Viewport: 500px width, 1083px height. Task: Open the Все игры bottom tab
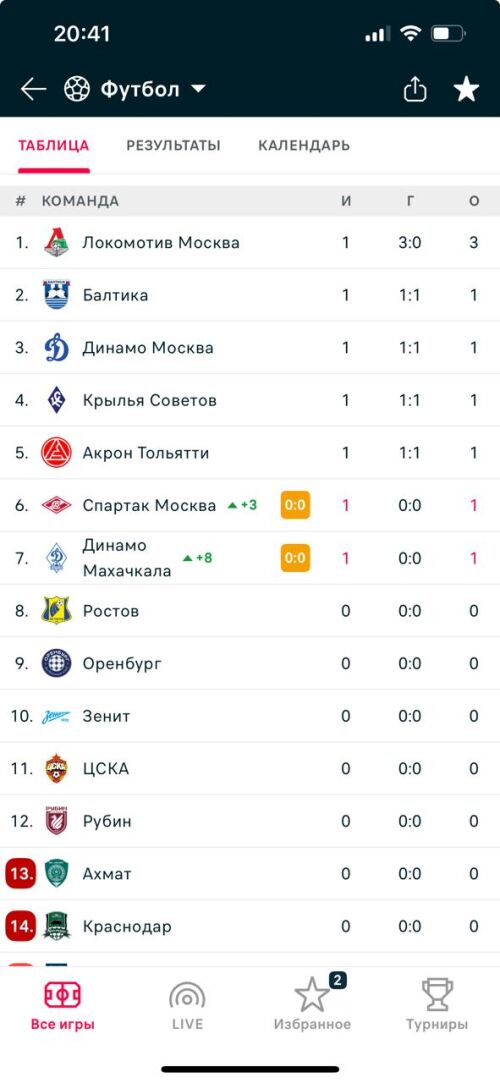(x=63, y=1005)
